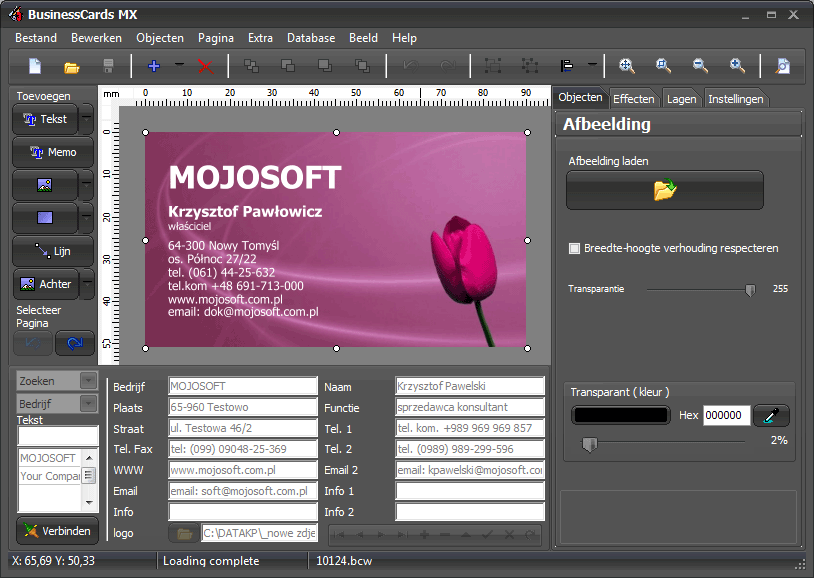The height and width of the screenshot is (578, 814).
Task: Open the Database menu
Action: pyautogui.click(x=311, y=38)
